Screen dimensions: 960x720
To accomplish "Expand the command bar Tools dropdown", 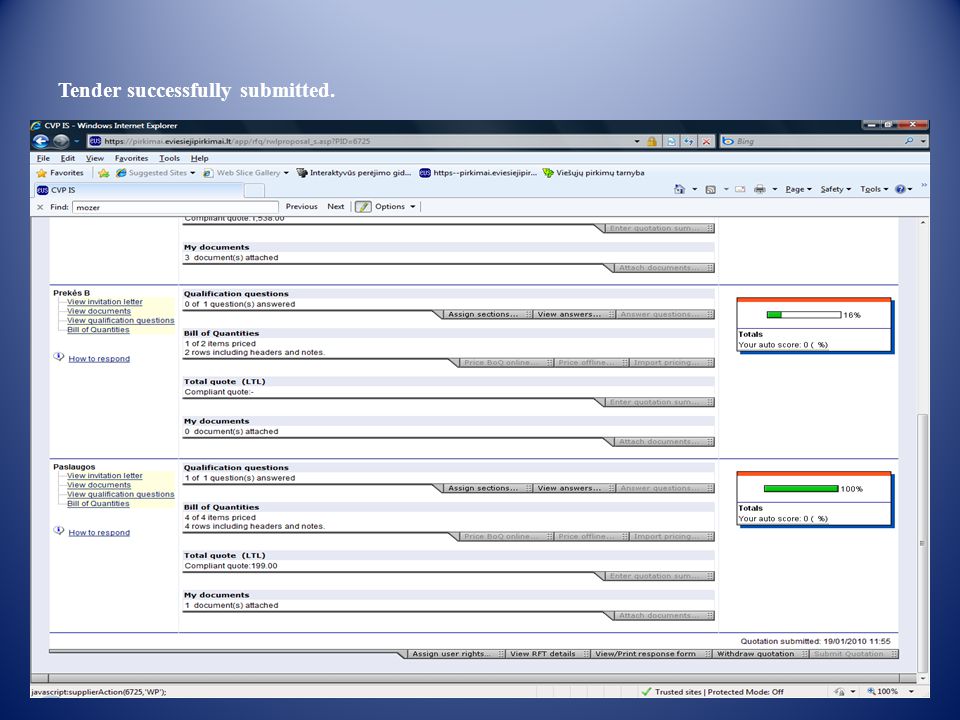I will coord(874,189).
